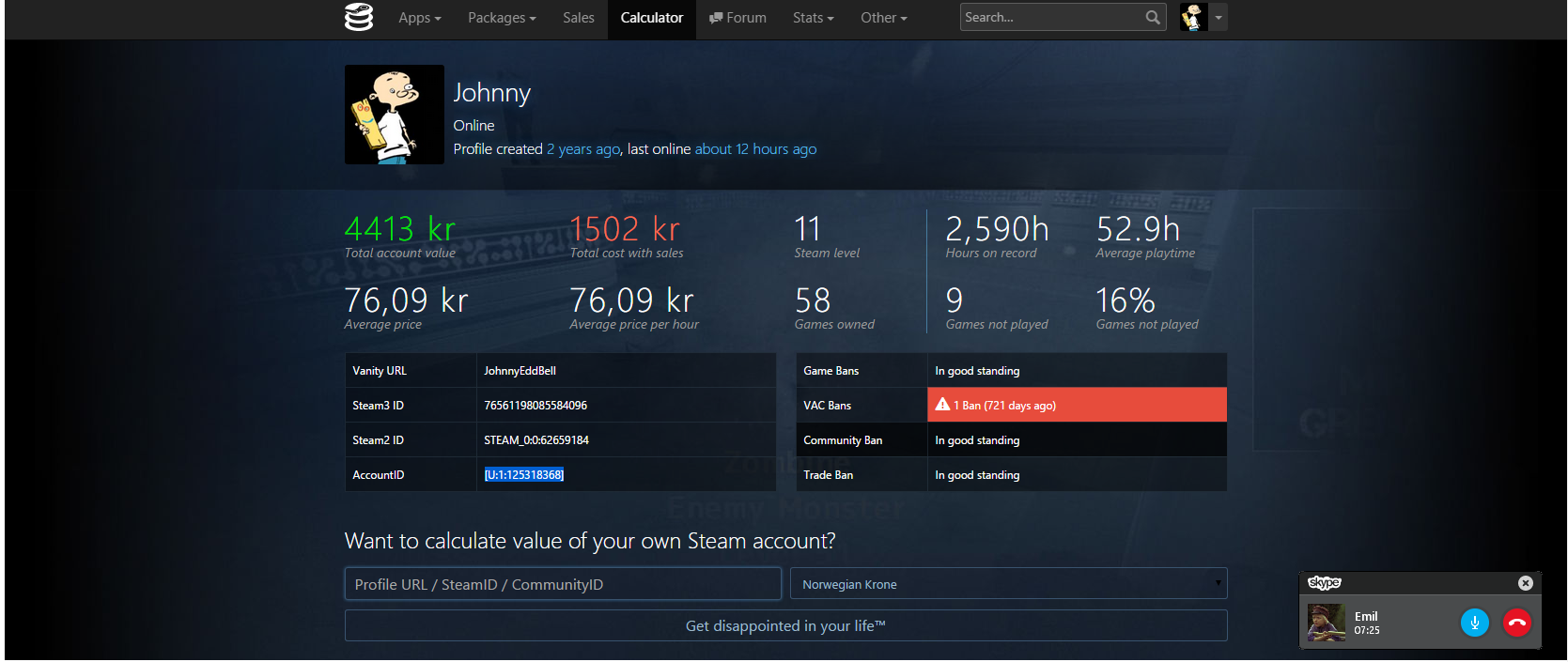Mute microphone in Skype call popup
Image resolution: width=1568 pixels, height=662 pixels.
pos(1474,623)
